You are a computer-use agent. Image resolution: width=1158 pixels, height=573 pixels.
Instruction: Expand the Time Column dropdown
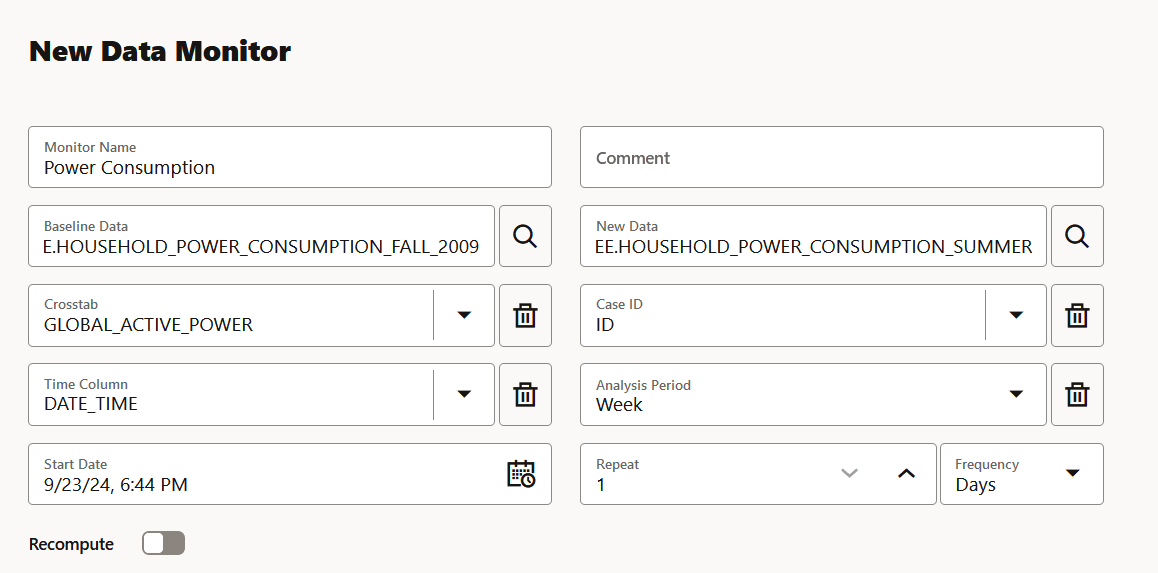point(464,394)
